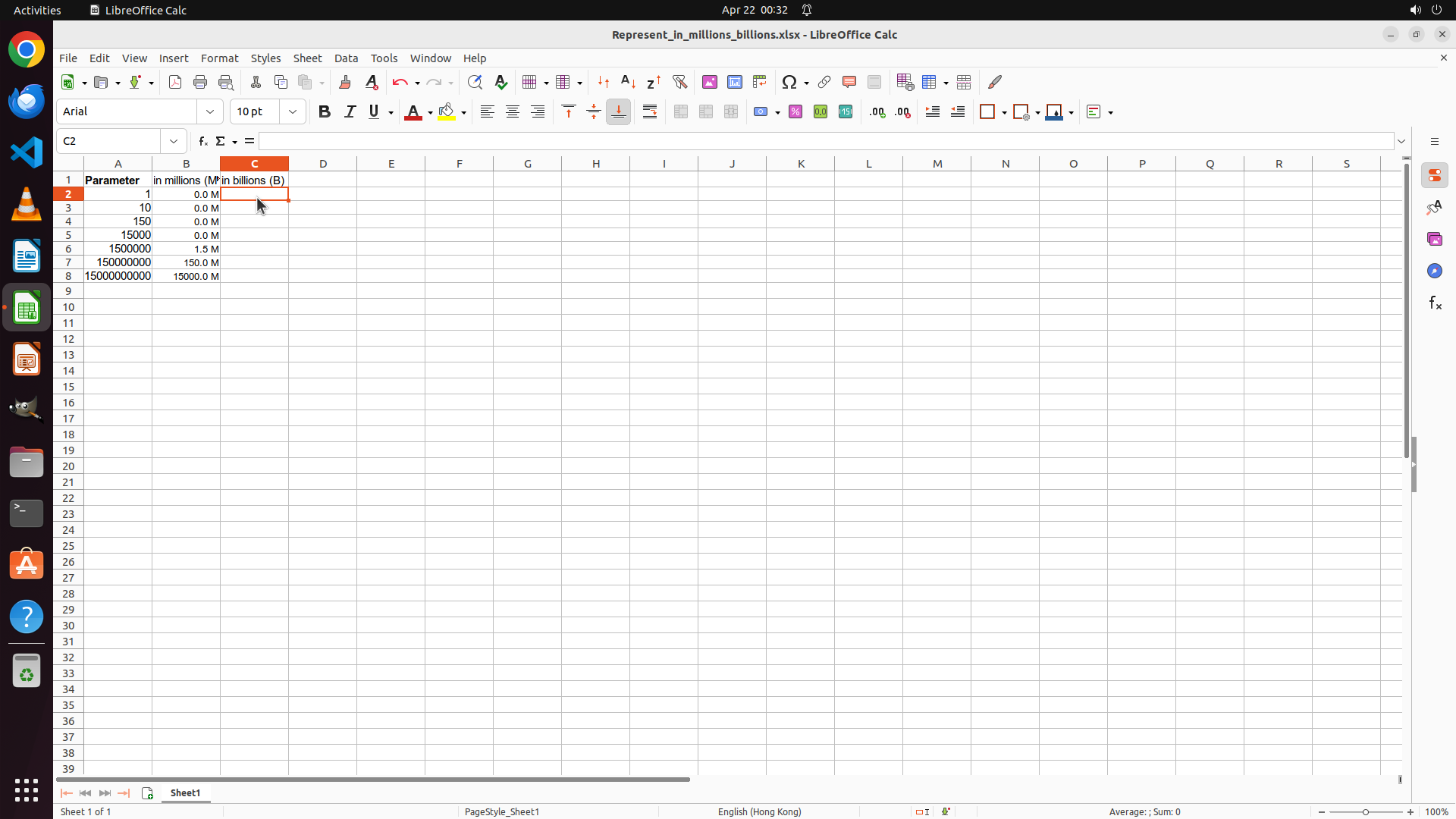
Task: Open the font size dropdown list
Action: [293, 111]
